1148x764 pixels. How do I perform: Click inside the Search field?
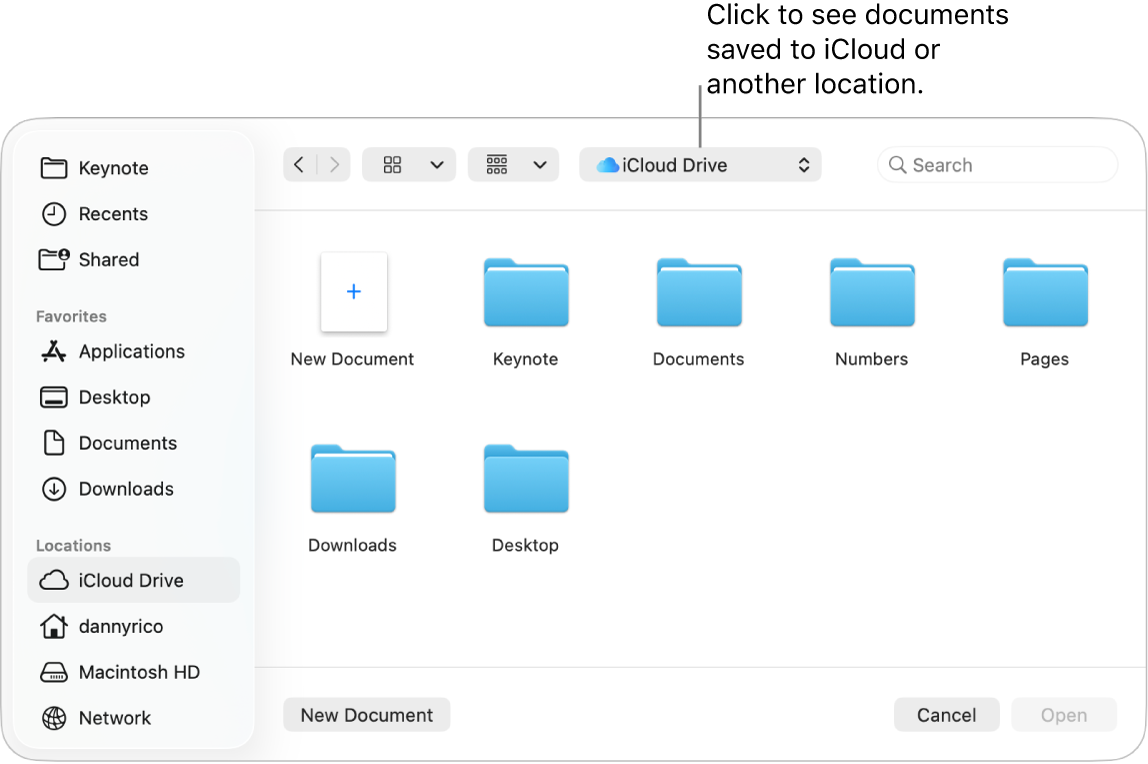point(997,164)
